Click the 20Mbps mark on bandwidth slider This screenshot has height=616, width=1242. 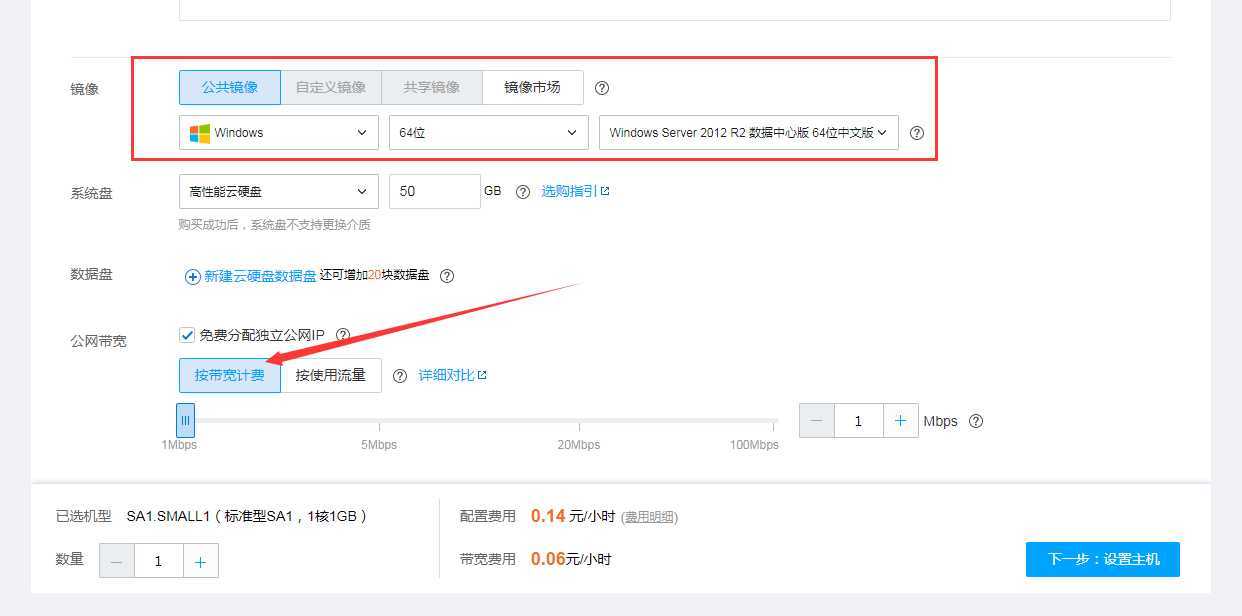(x=579, y=444)
